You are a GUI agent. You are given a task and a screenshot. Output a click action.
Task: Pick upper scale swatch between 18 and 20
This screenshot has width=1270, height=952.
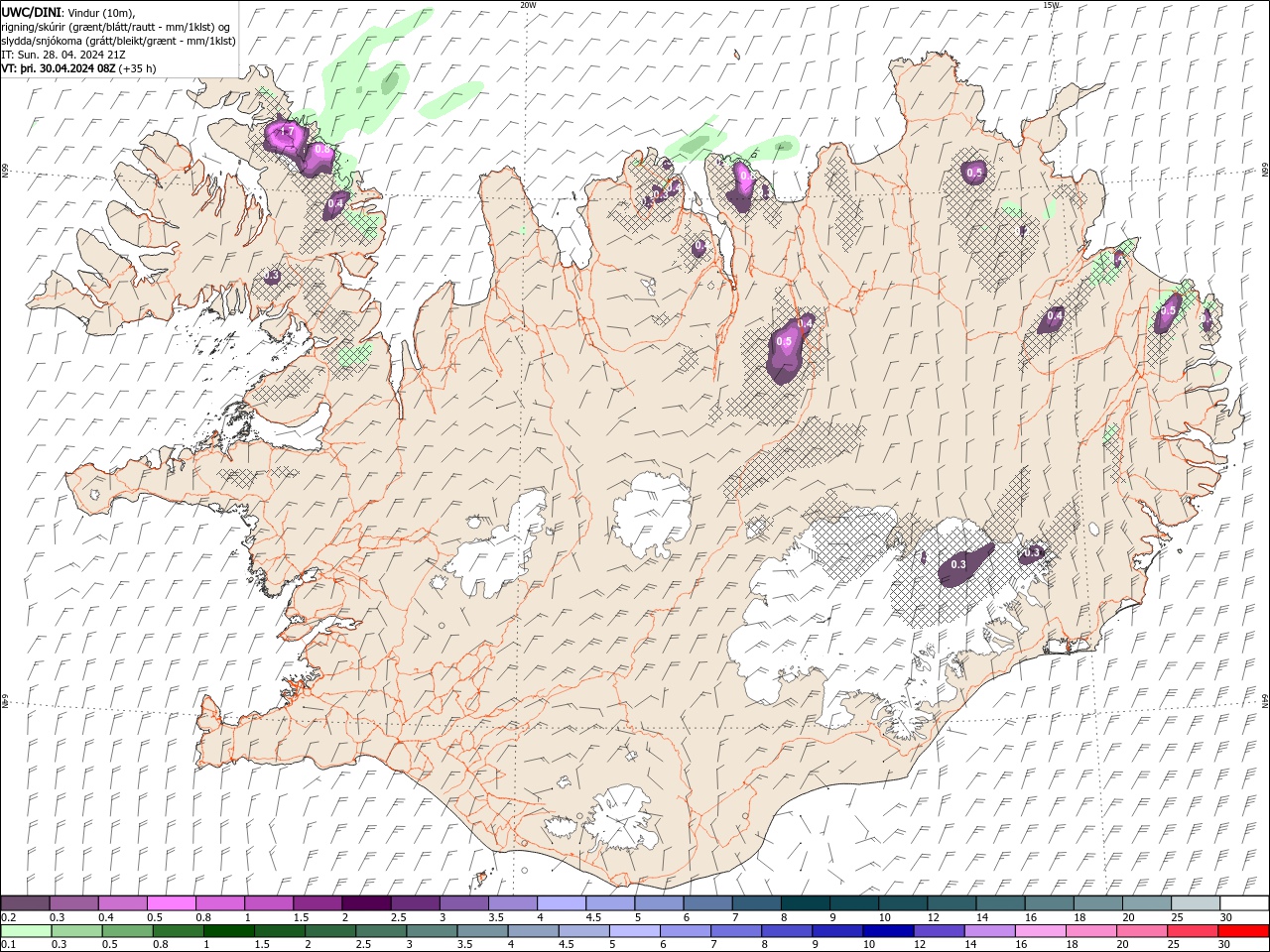point(1097,902)
